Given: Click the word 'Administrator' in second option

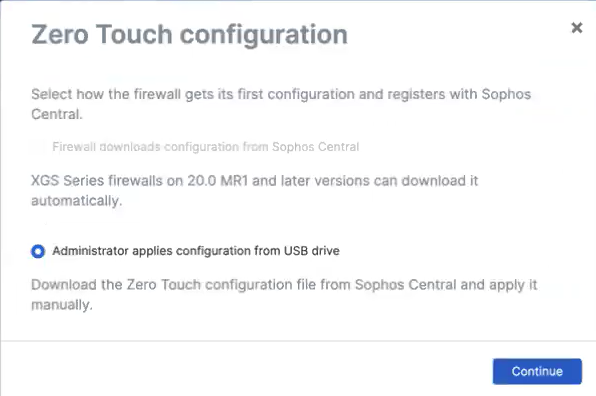Looking at the screenshot, I should [90, 251].
